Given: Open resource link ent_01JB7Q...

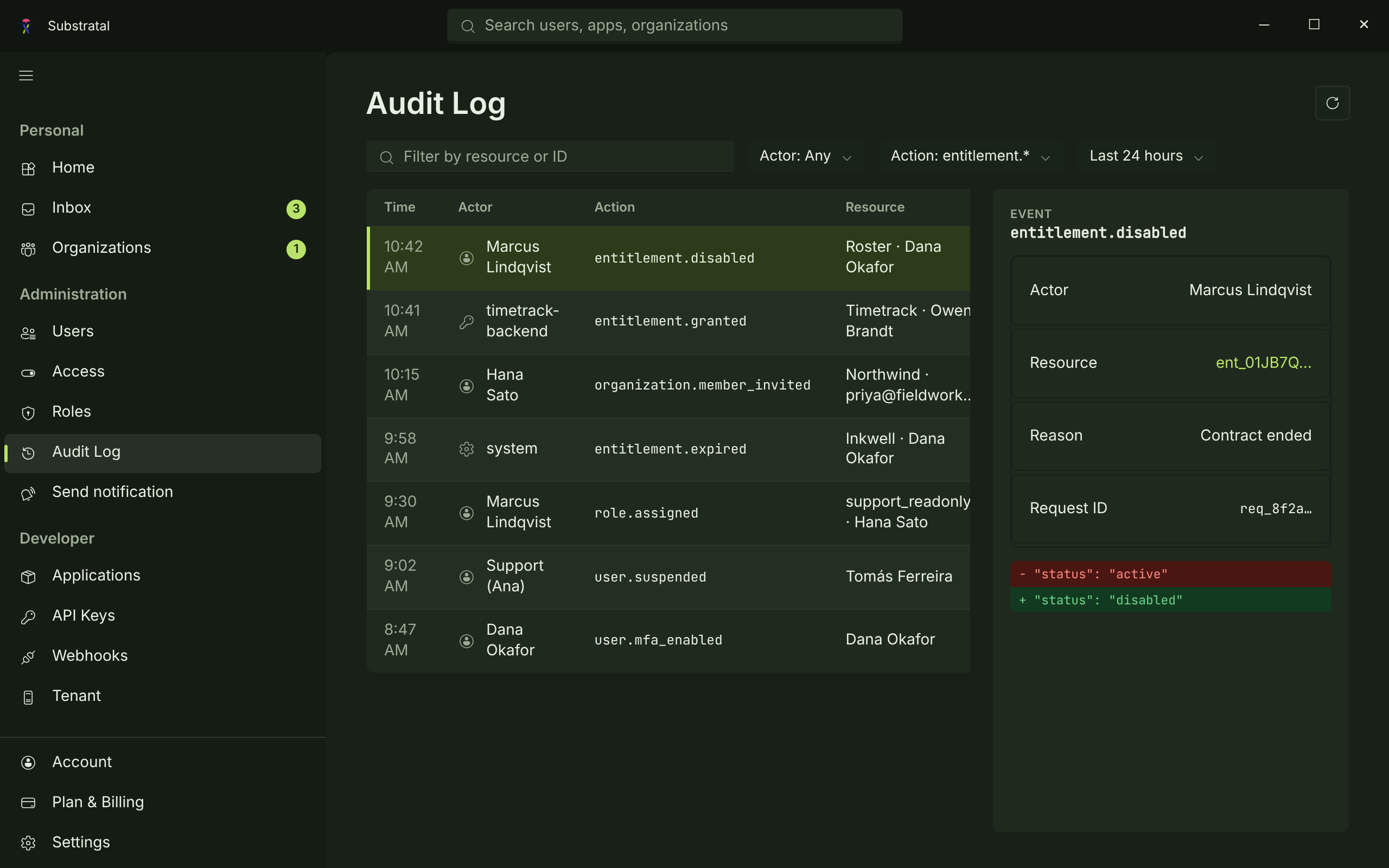Looking at the screenshot, I should point(1263,363).
